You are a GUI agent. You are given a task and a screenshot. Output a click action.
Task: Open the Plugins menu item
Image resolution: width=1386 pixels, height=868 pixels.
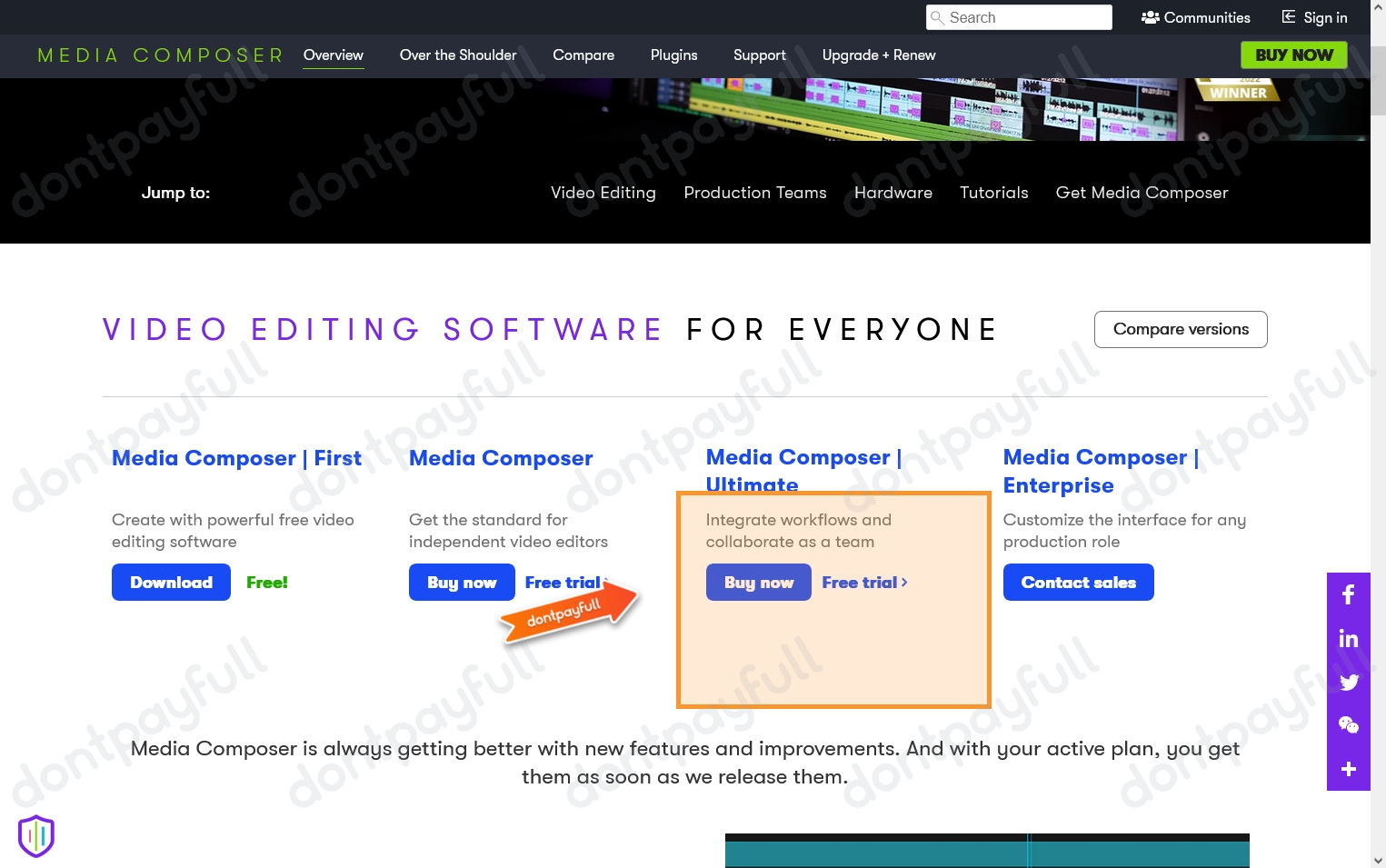673,55
